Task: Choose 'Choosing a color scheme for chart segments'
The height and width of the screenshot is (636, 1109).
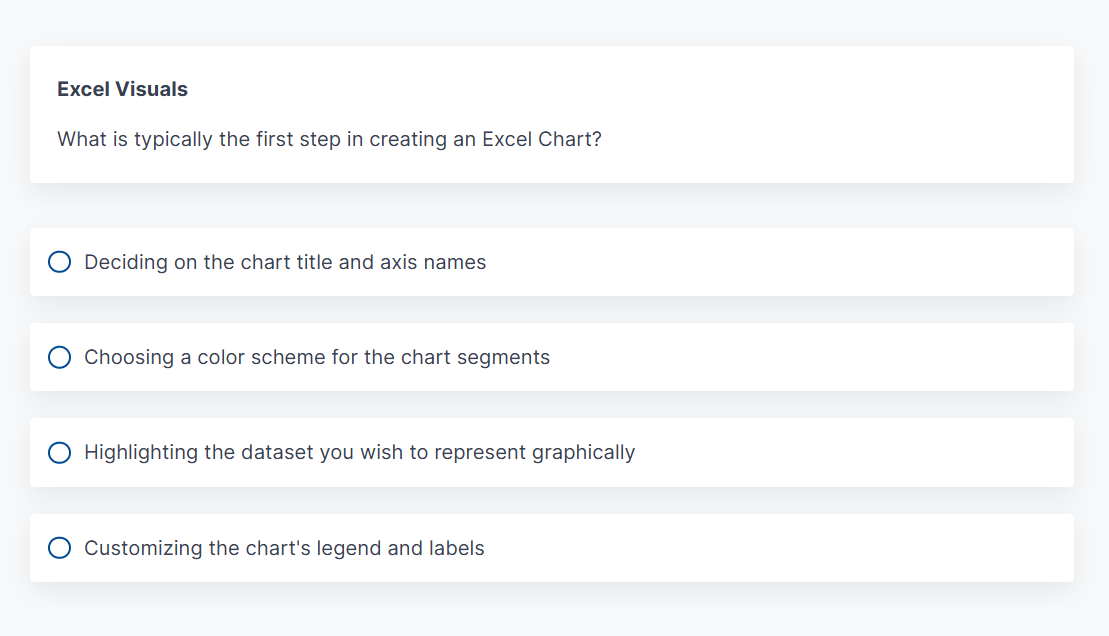Action: tap(317, 357)
